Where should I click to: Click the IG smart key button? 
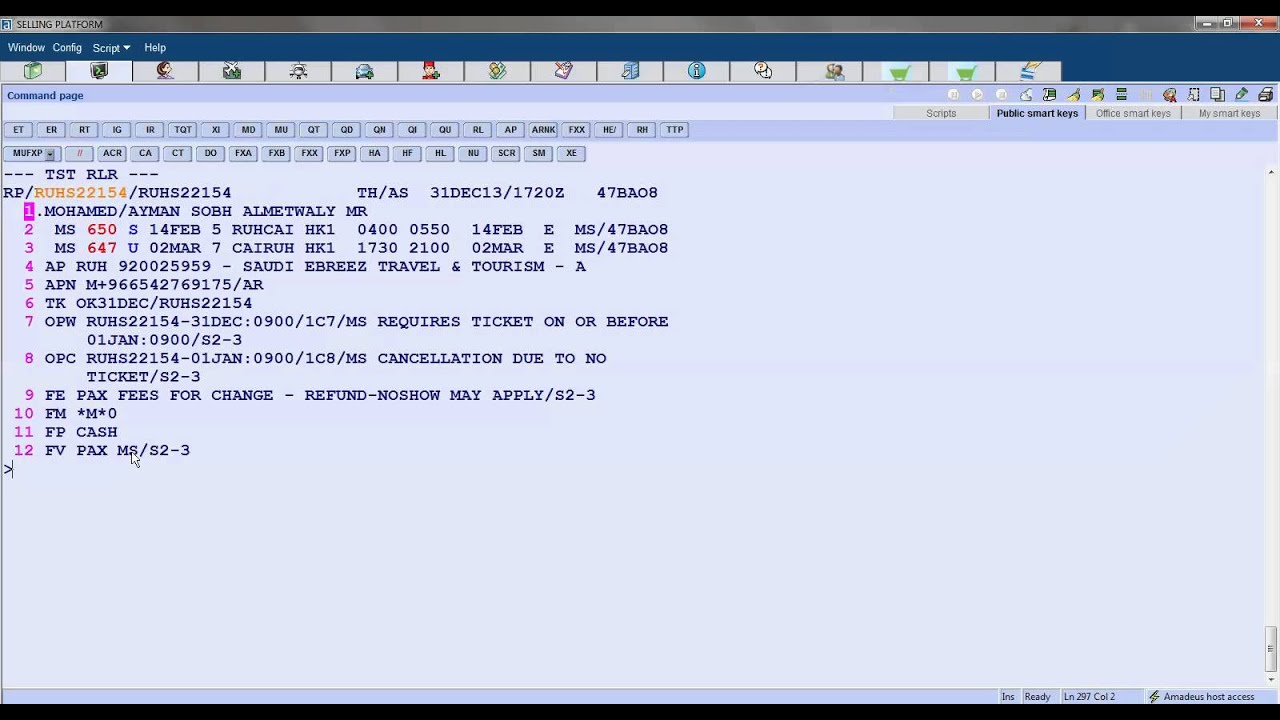pos(117,130)
